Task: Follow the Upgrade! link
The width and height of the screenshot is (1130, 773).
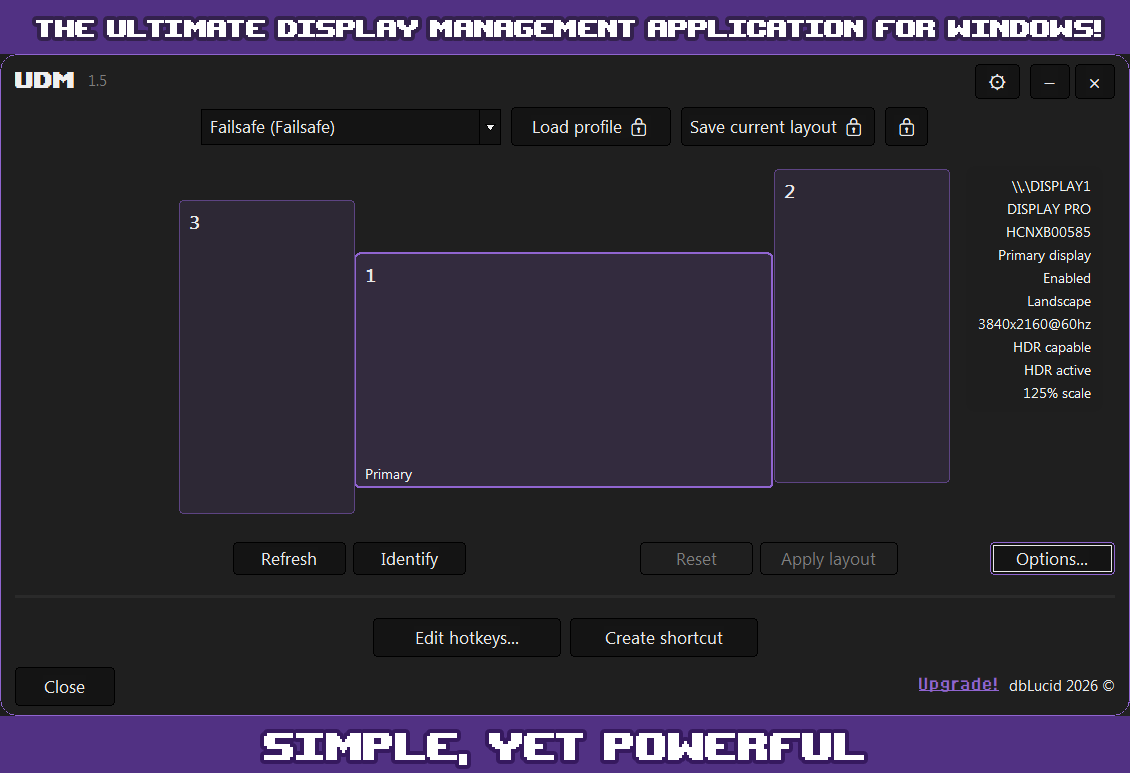Action: 958,684
